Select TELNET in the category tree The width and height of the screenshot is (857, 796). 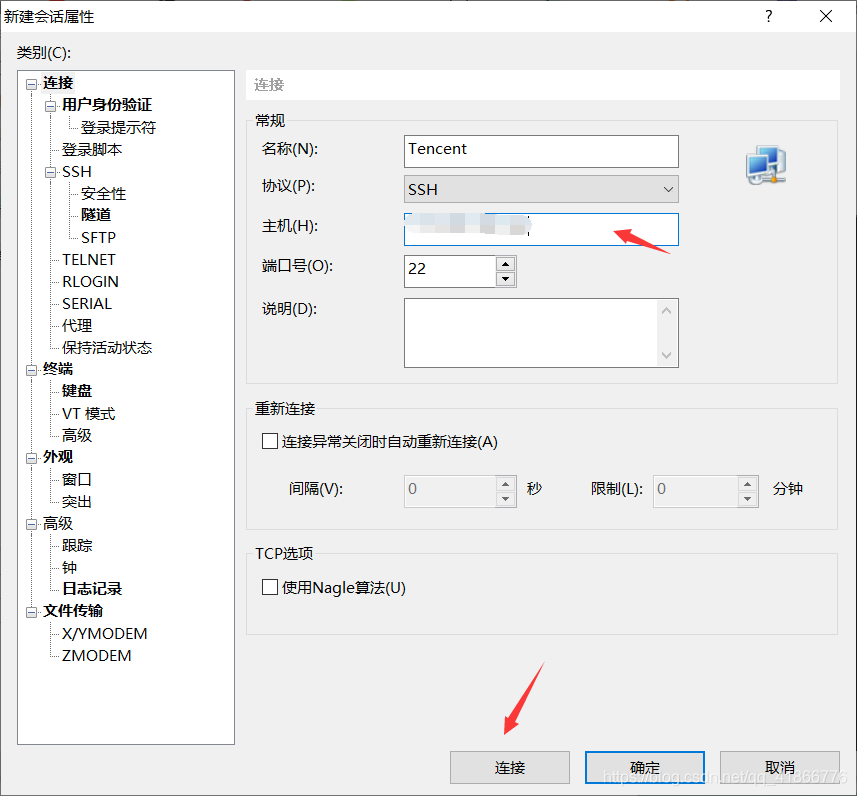click(x=89, y=260)
